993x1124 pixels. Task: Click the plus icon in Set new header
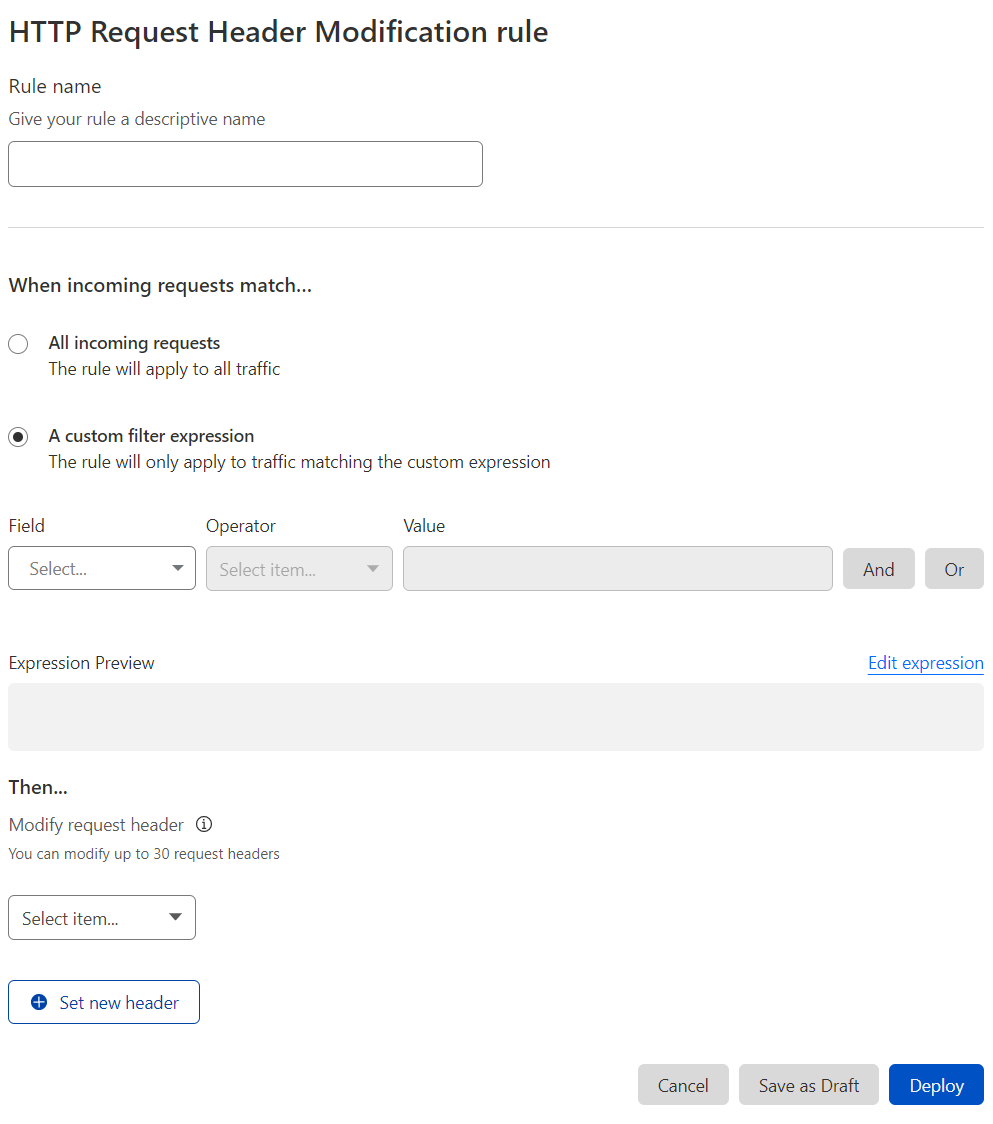pyautogui.click(x=38, y=1002)
